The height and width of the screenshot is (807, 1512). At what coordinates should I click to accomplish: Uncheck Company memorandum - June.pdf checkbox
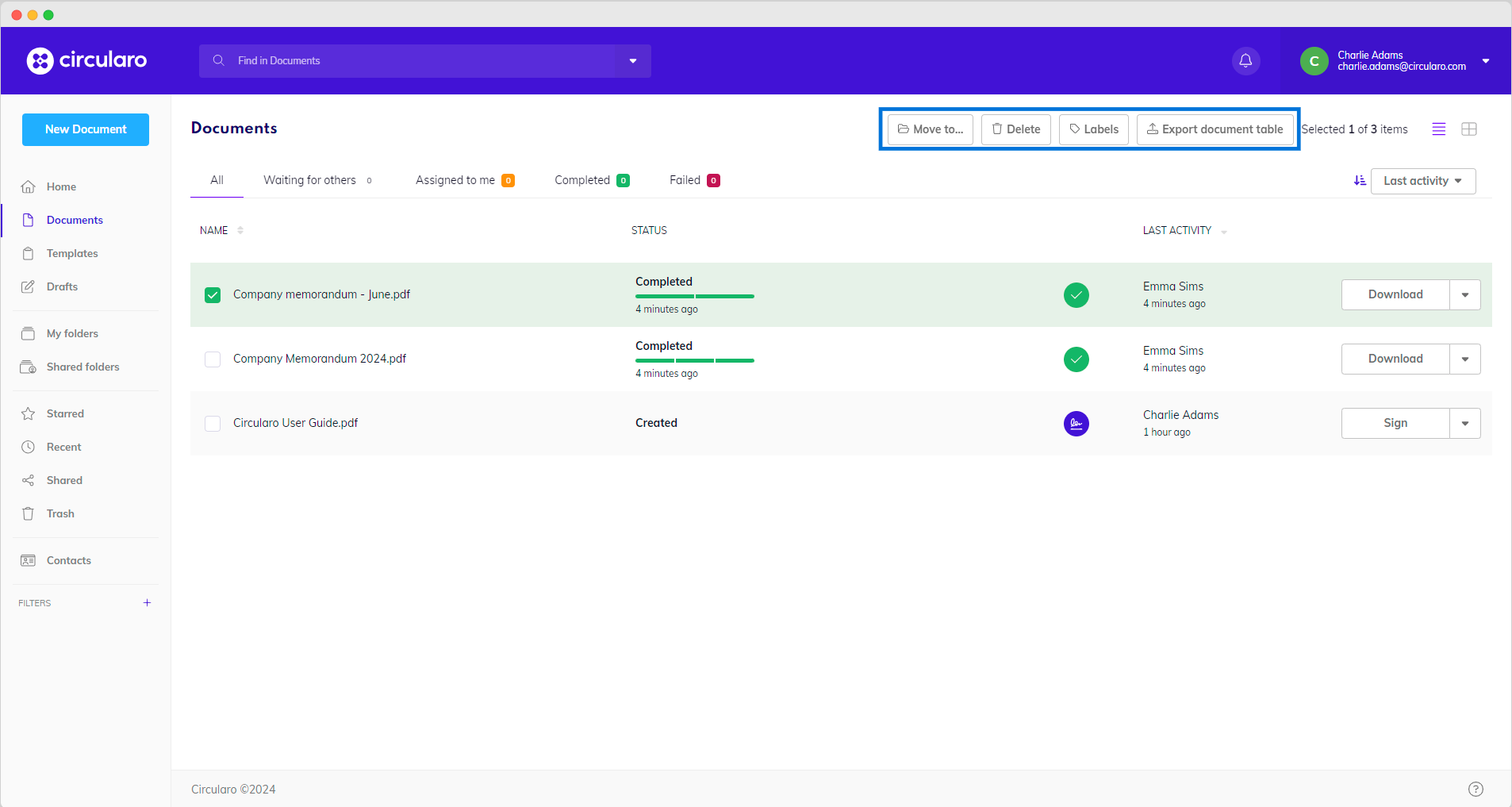[213, 295]
